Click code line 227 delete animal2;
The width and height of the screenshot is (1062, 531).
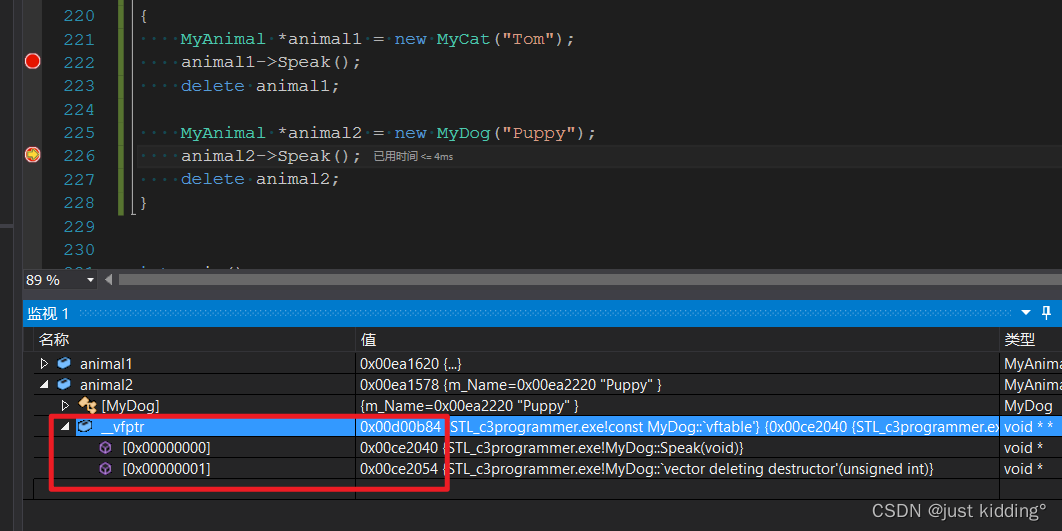click(x=259, y=179)
